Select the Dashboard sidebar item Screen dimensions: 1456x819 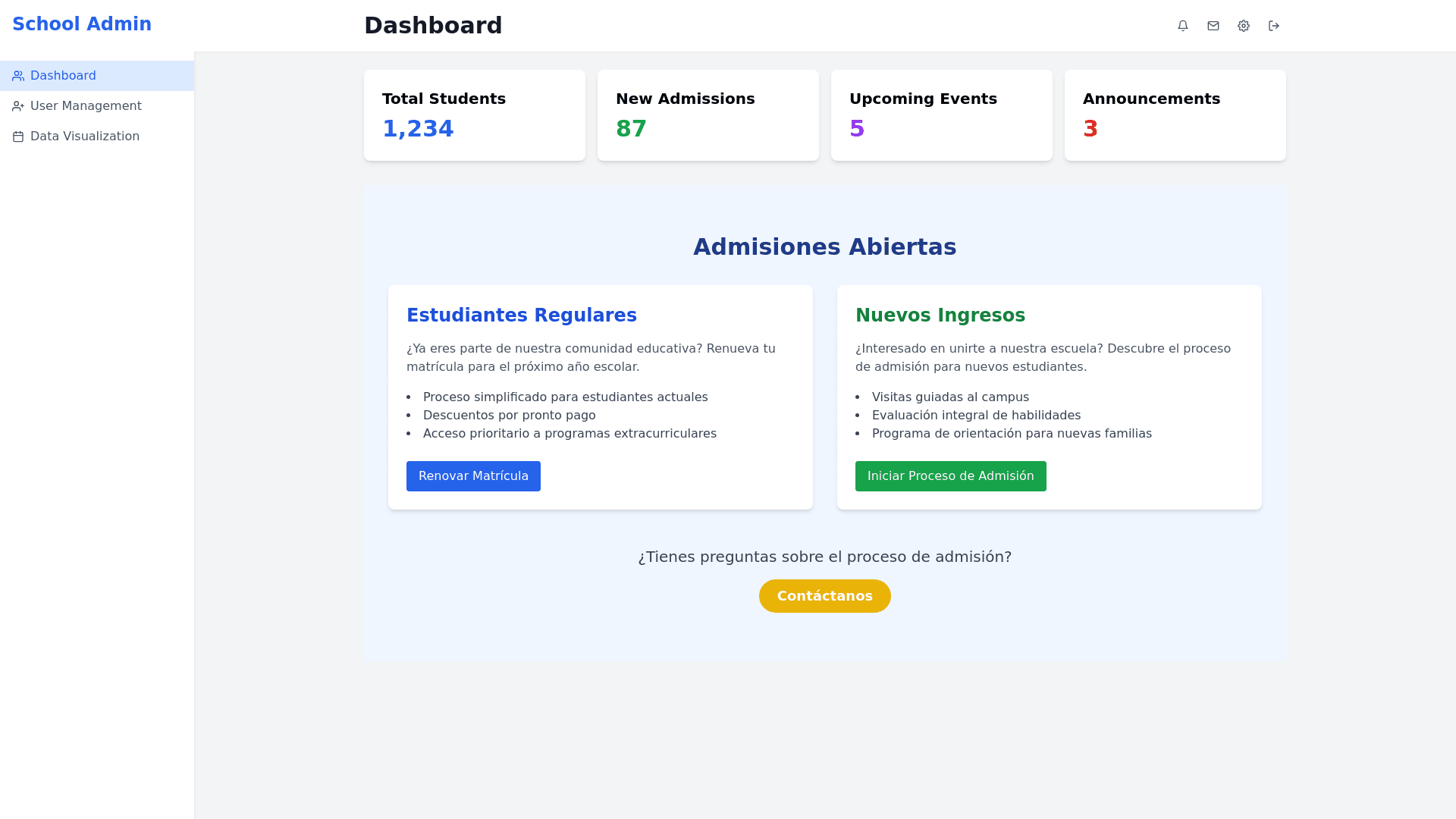pyautogui.click(x=63, y=76)
